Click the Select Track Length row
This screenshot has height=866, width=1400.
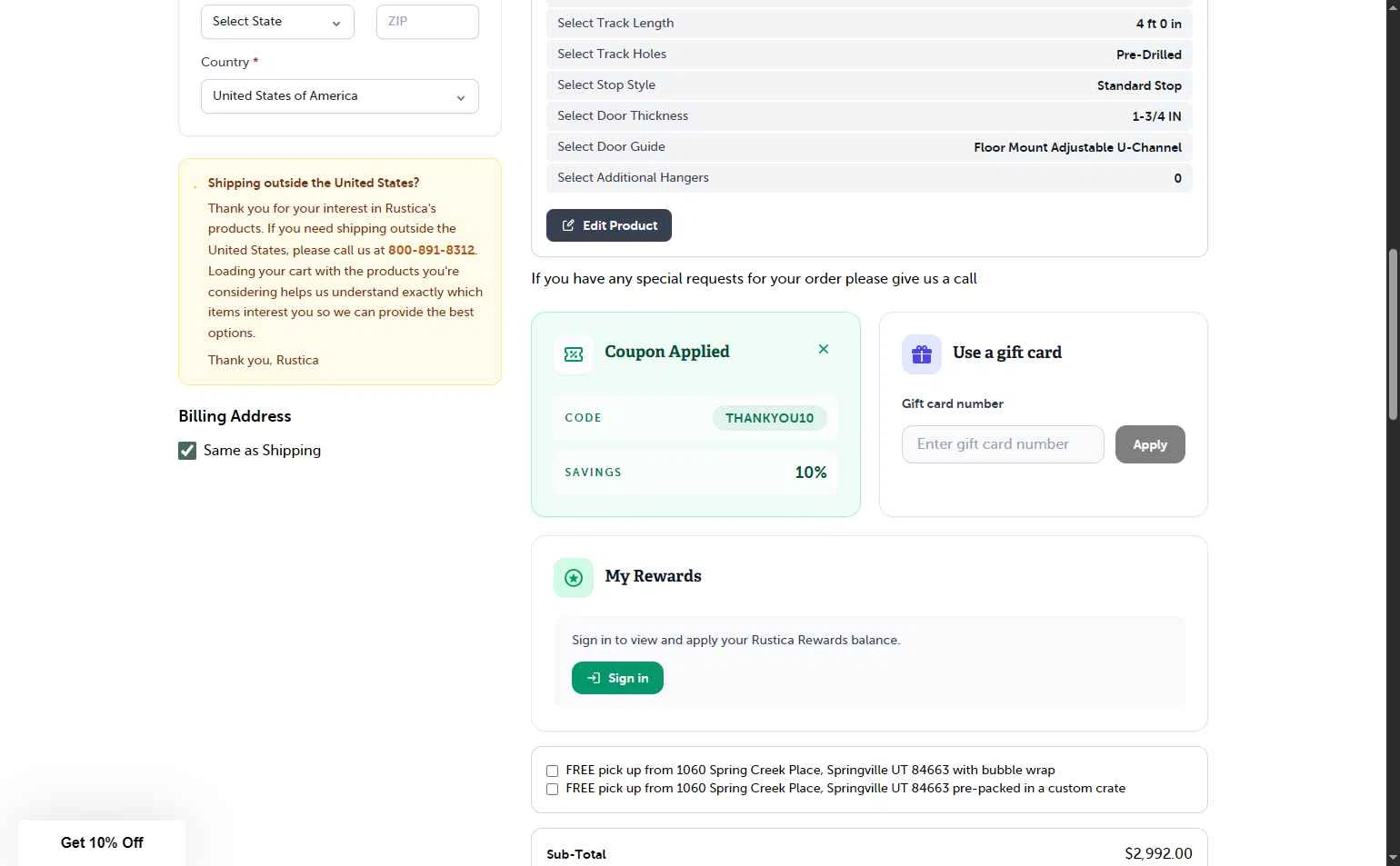pyautogui.click(x=869, y=24)
